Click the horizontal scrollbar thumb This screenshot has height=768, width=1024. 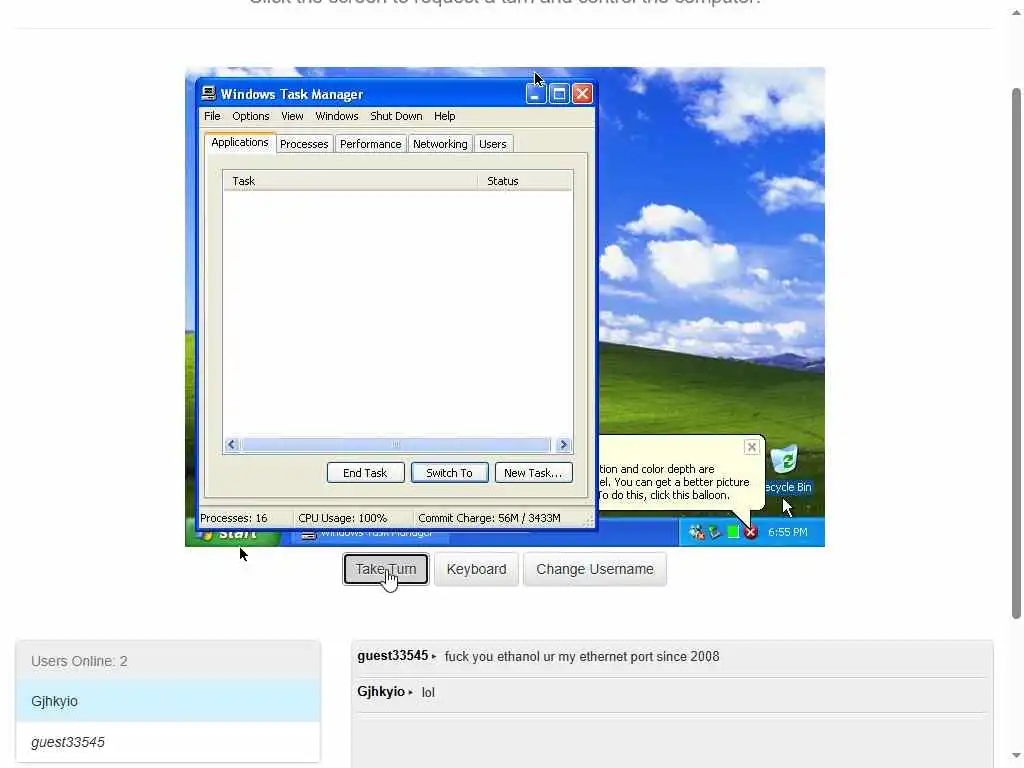click(x=395, y=445)
